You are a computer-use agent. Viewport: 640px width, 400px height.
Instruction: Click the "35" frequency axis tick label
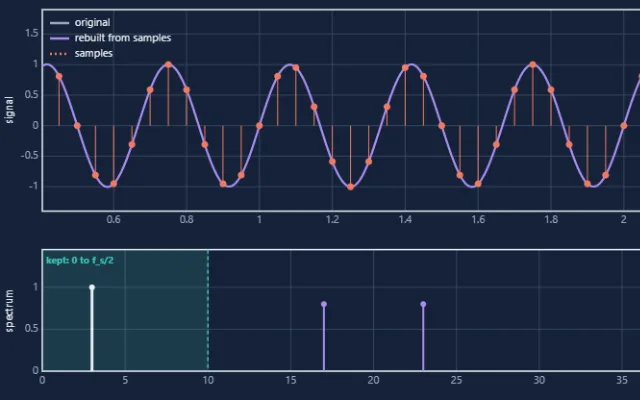click(x=622, y=380)
